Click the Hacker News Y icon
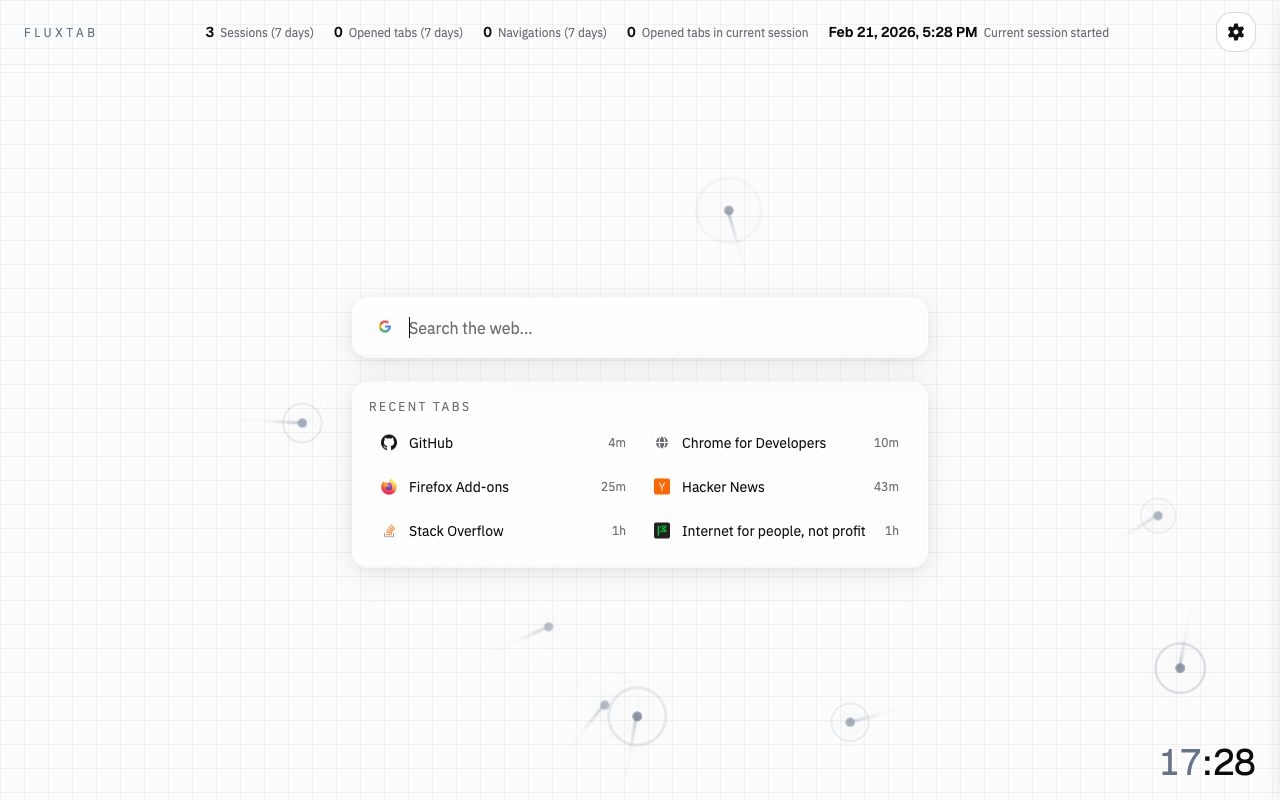 pos(662,487)
